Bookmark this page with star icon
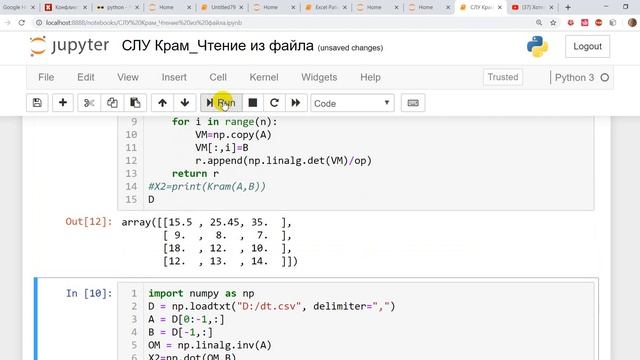 553,23
